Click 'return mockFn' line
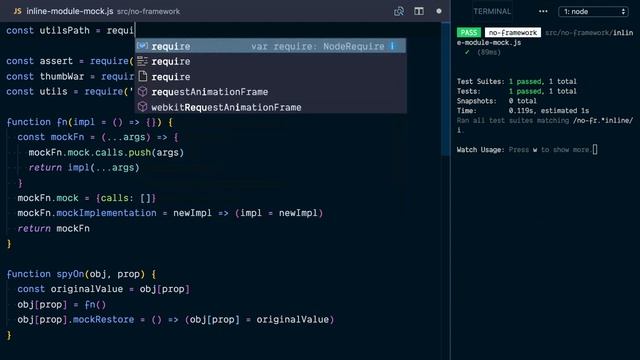 53,229
